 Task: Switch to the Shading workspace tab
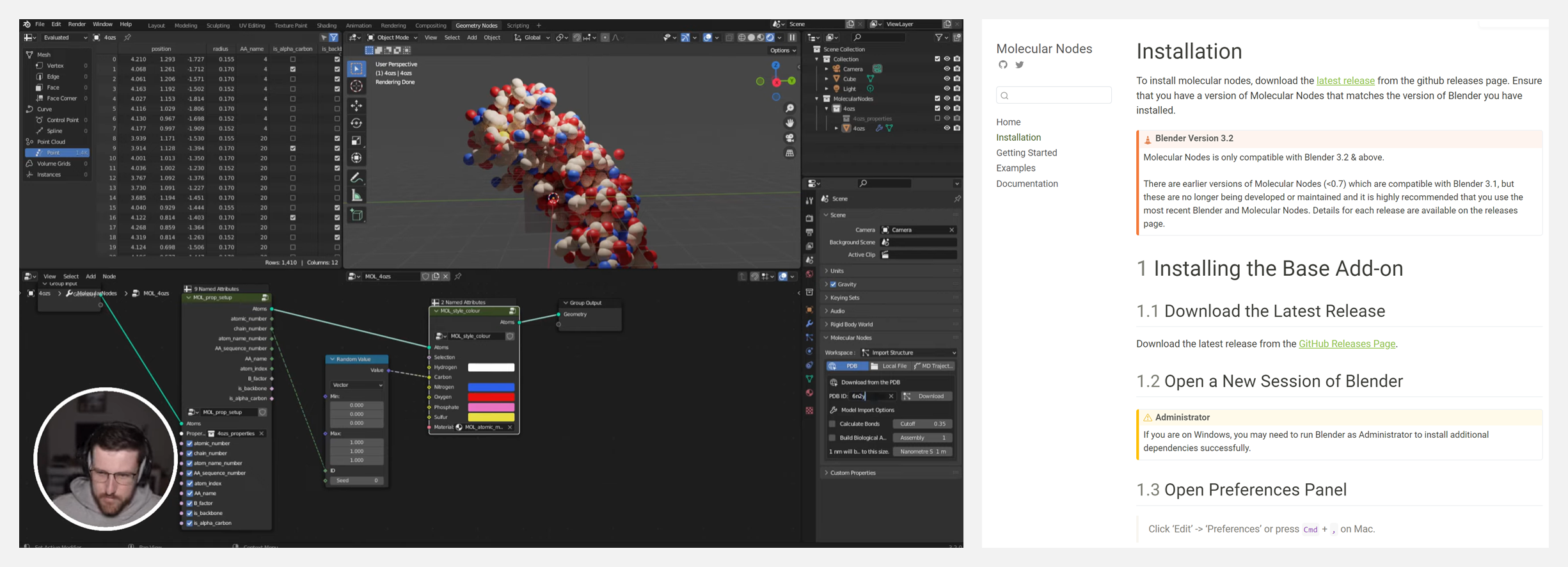click(x=326, y=26)
